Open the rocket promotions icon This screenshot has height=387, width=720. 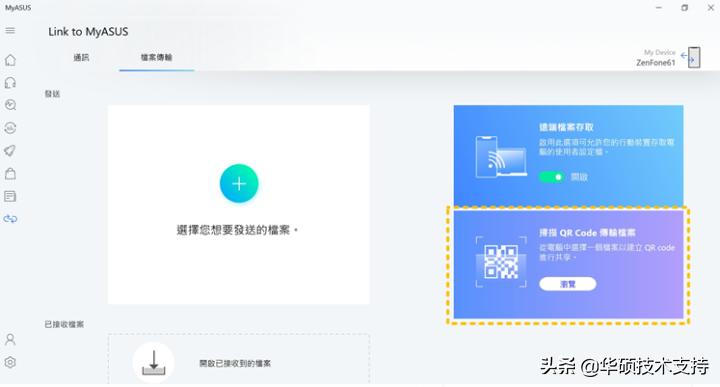(10, 151)
